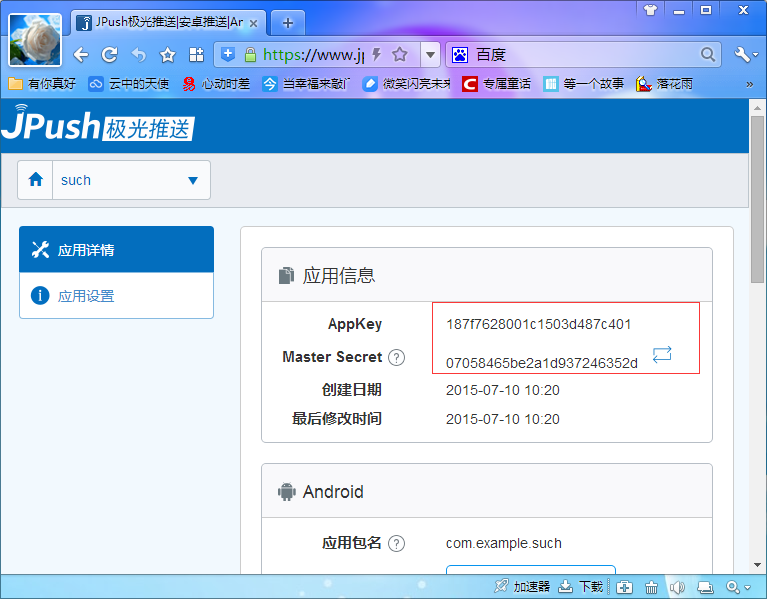Close the JPush tab
This screenshot has width=767, height=599.
point(253,23)
